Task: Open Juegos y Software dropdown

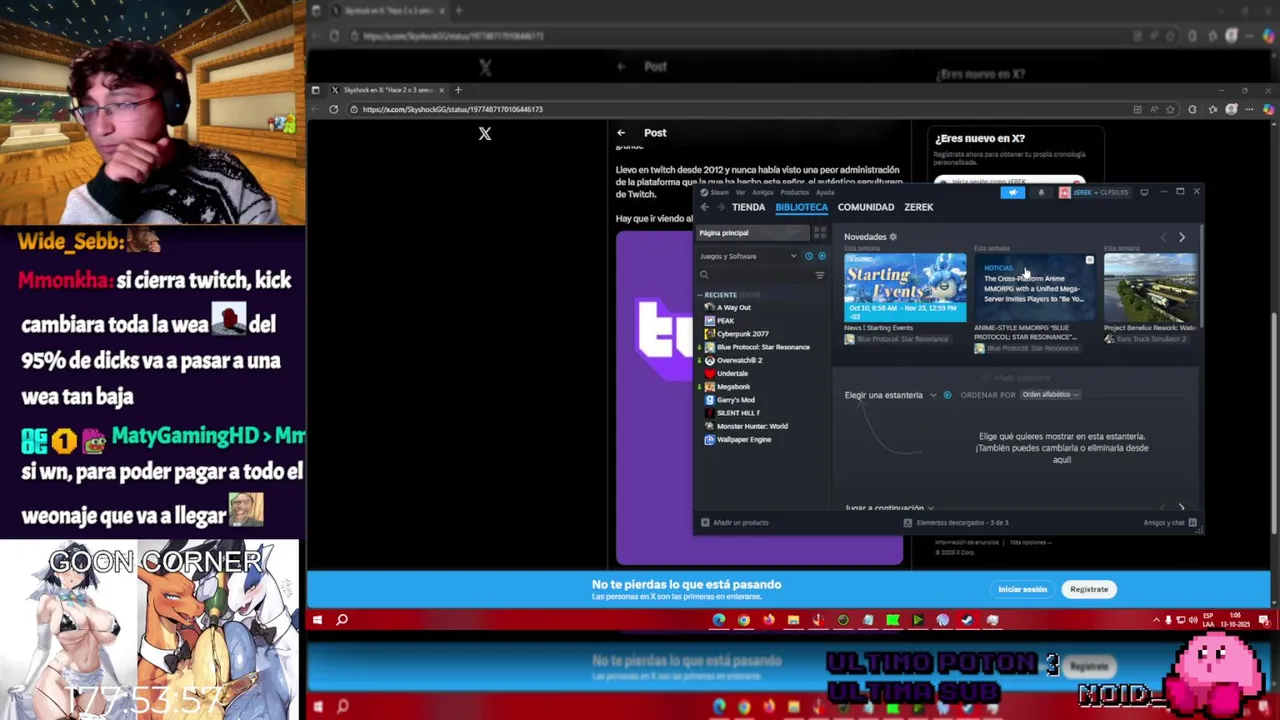Action: [748, 256]
